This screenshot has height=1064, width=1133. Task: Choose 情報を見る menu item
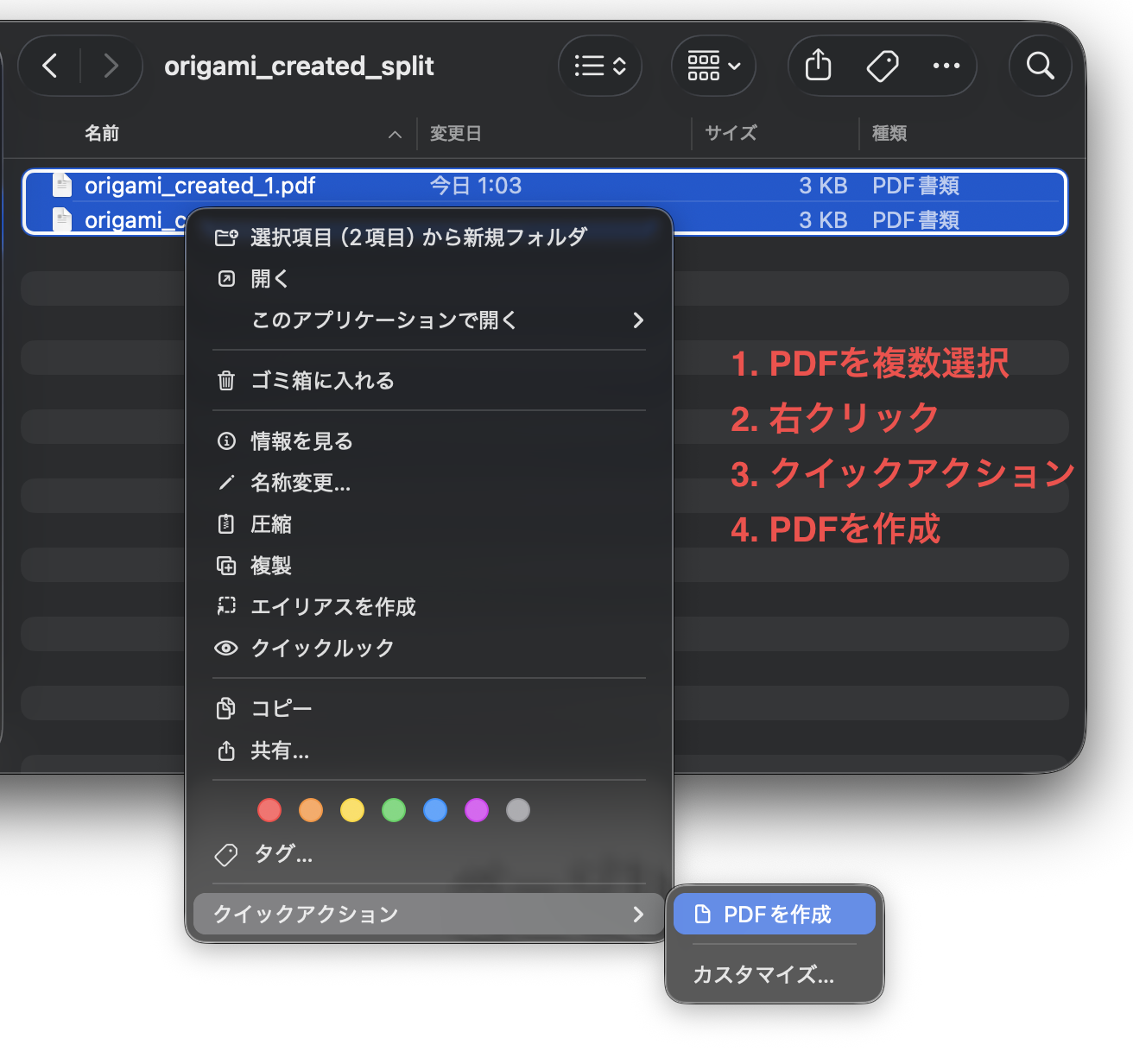429,440
